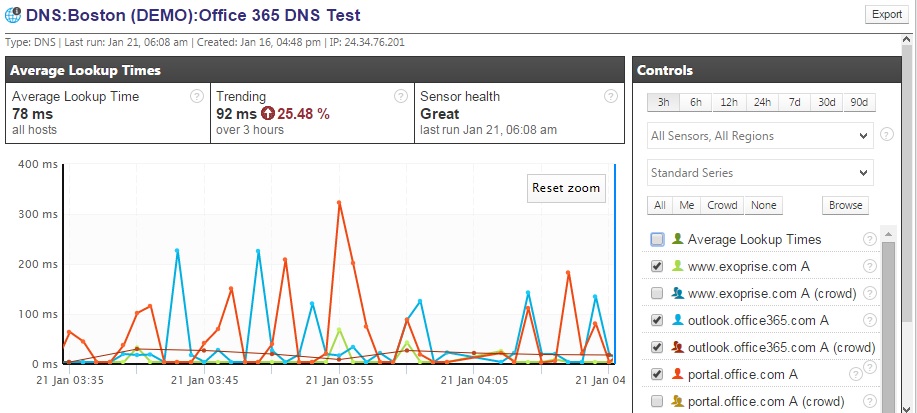Open help icon for www.exoprise.com A (crowd) row
Screen dimensions: 917x413
tap(870, 293)
